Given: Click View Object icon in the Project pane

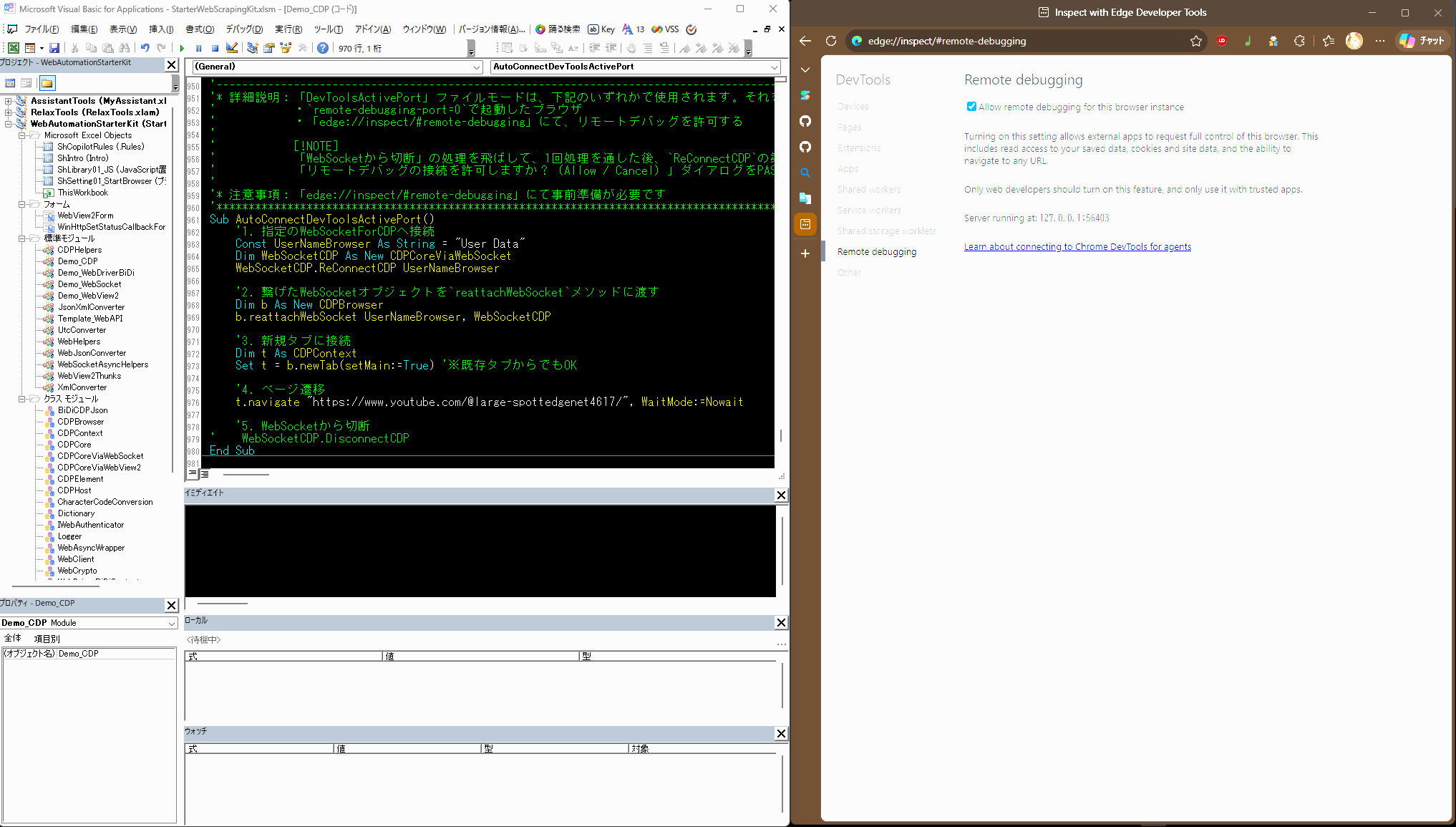Looking at the screenshot, I should [x=26, y=83].
